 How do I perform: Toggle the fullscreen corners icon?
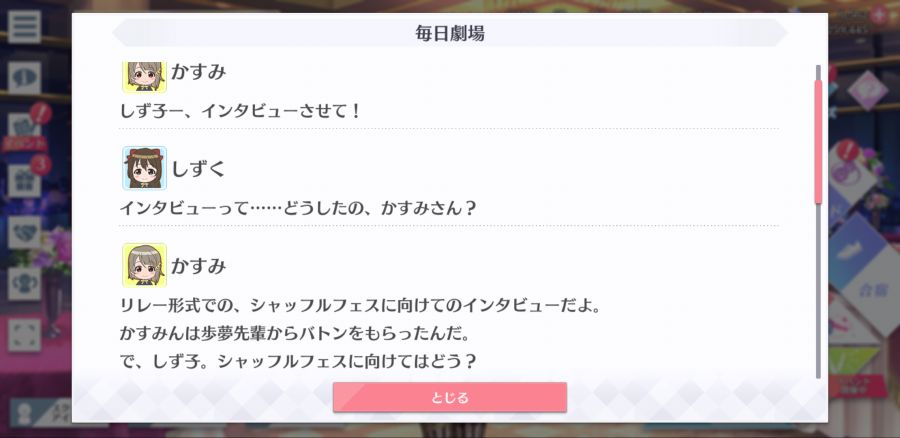tap(24, 335)
